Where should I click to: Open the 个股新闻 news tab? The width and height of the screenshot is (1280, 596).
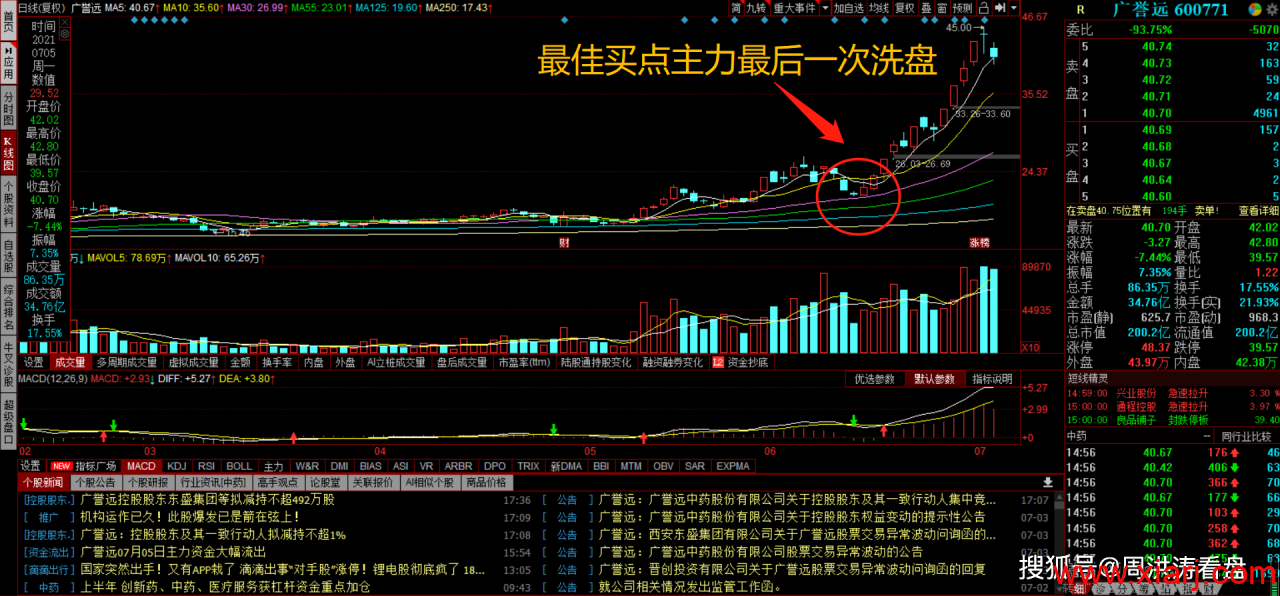(x=43, y=482)
